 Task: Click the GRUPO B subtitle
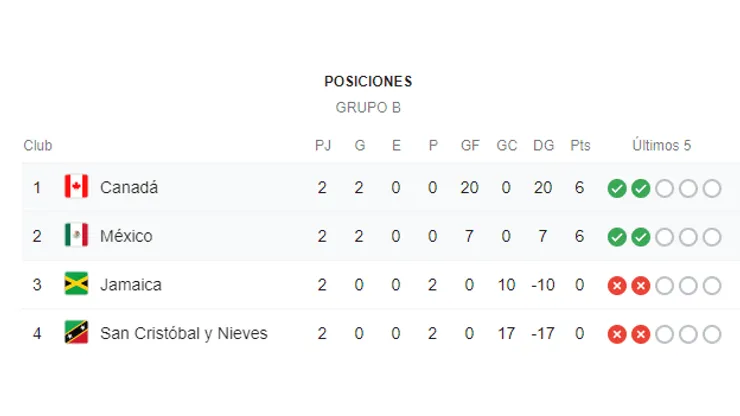point(368,108)
